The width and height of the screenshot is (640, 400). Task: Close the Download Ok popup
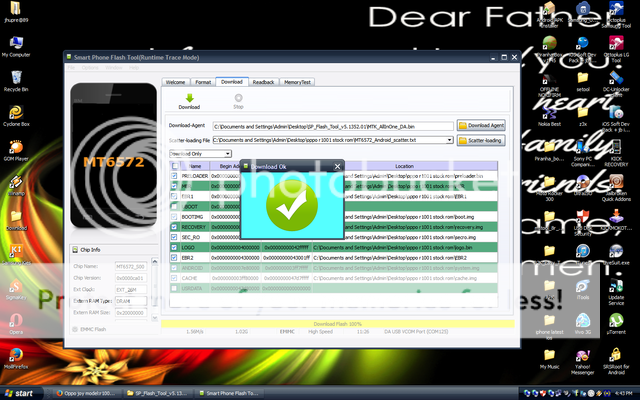(336, 166)
